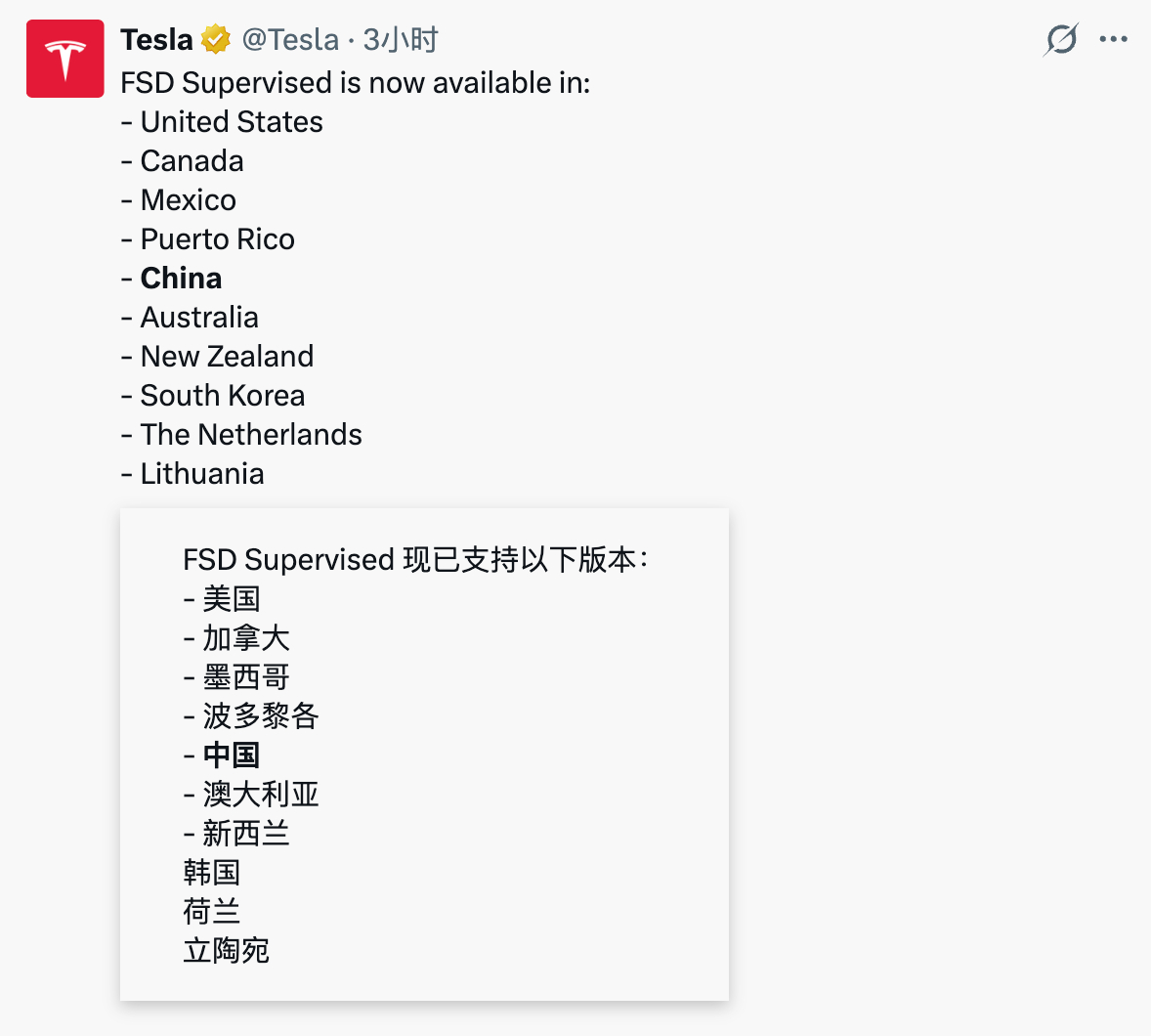This screenshot has width=1151, height=1036.
Task: Click The Netherlands line
Action: (x=241, y=435)
